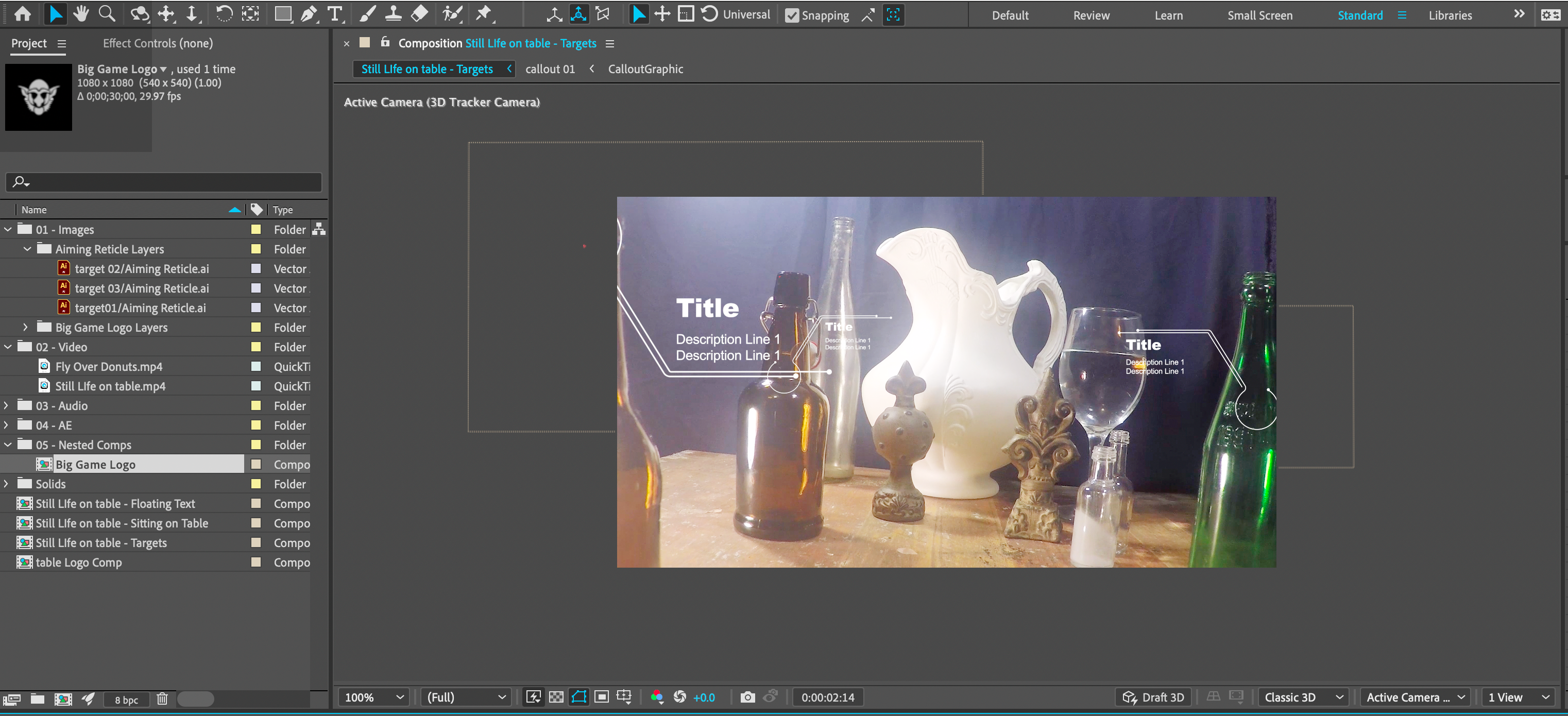Select the Puppet Pin tool
The width and height of the screenshot is (1568, 716).
pyautogui.click(x=484, y=13)
